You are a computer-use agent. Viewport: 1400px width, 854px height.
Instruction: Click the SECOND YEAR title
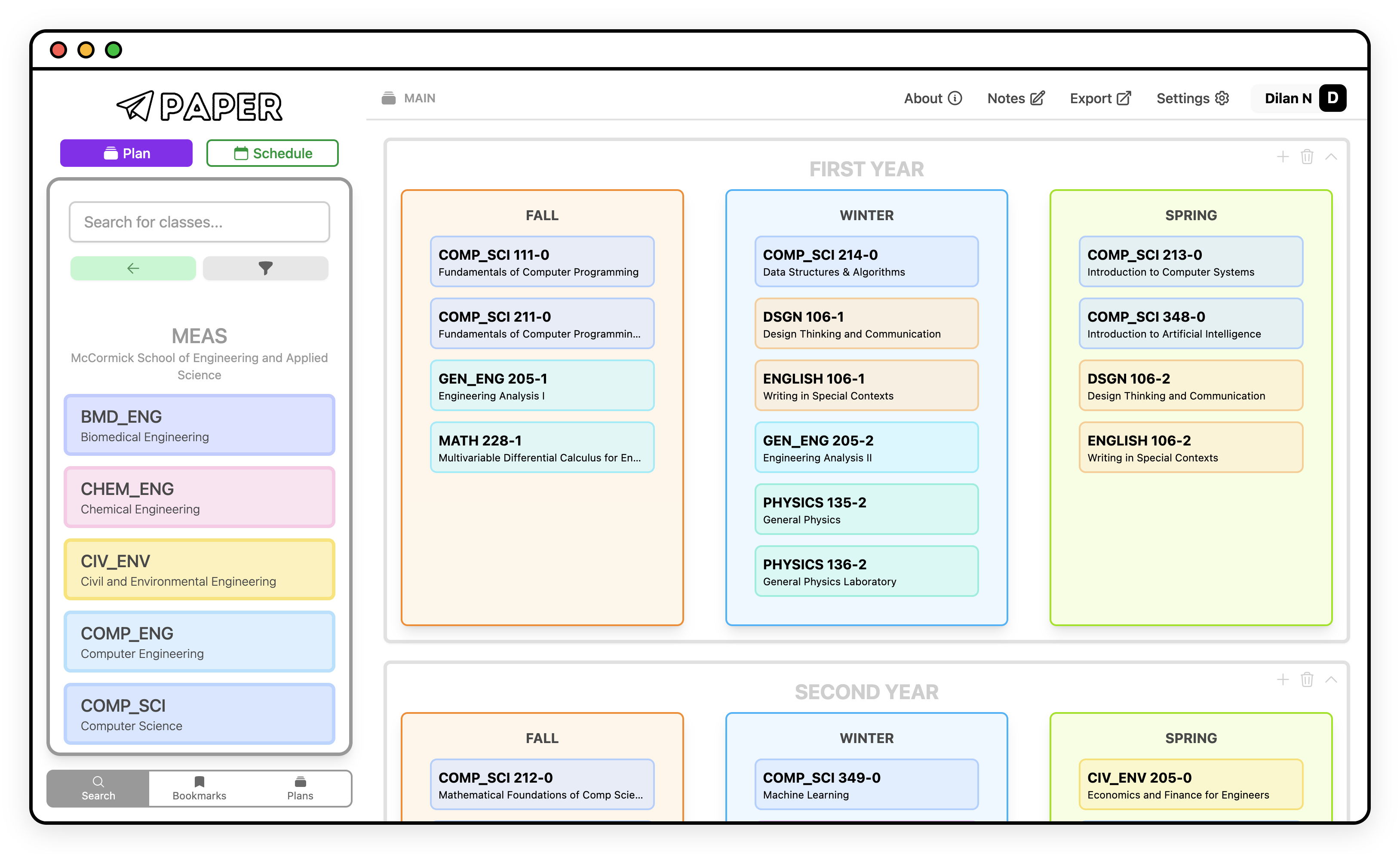pyautogui.click(x=866, y=692)
